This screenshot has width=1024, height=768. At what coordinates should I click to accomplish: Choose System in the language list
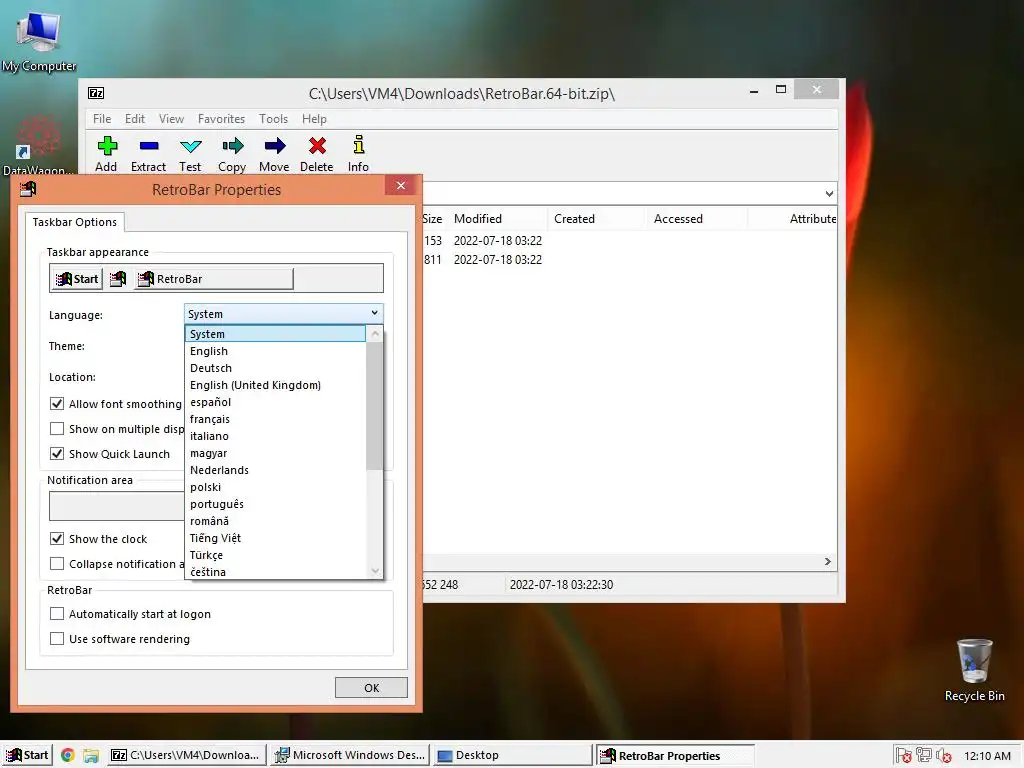(276, 334)
